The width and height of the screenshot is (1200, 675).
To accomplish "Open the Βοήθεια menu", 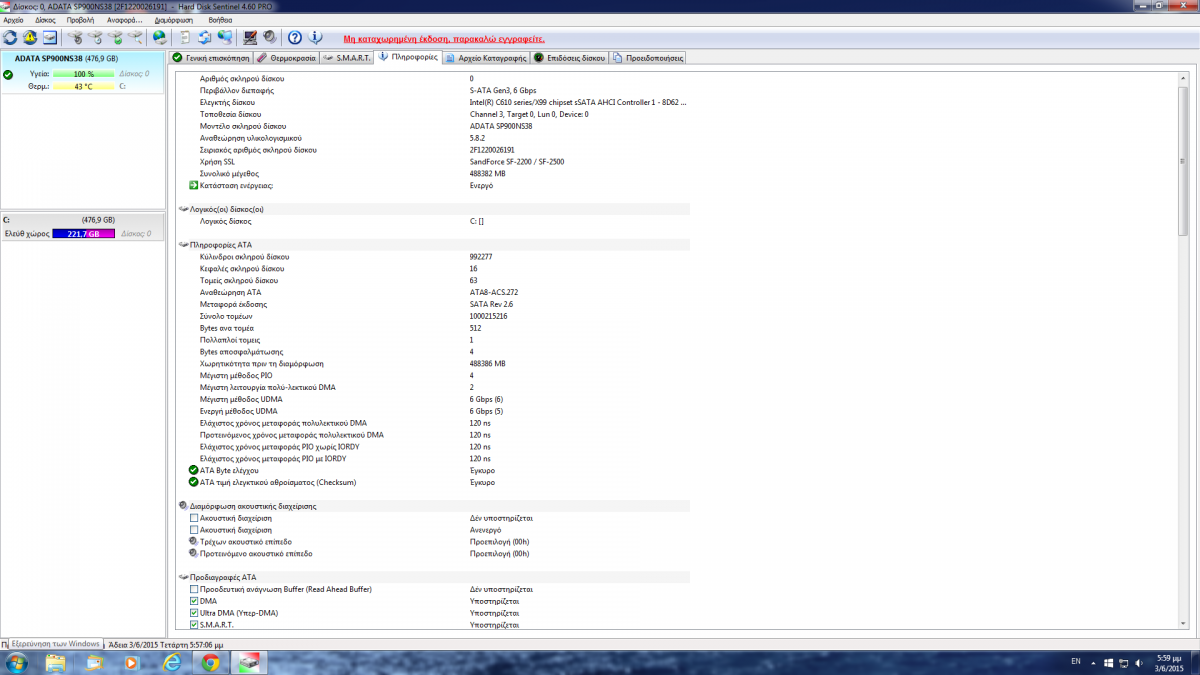I will (222, 20).
